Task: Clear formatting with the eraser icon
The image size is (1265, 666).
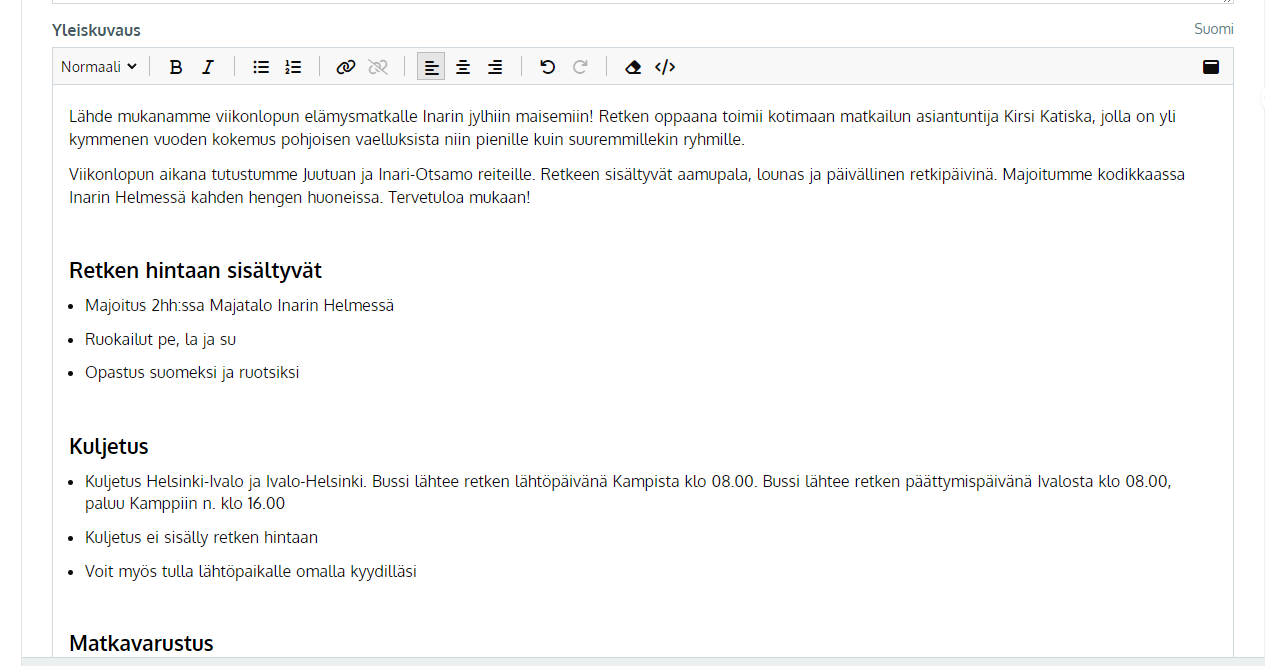Action: 633,67
